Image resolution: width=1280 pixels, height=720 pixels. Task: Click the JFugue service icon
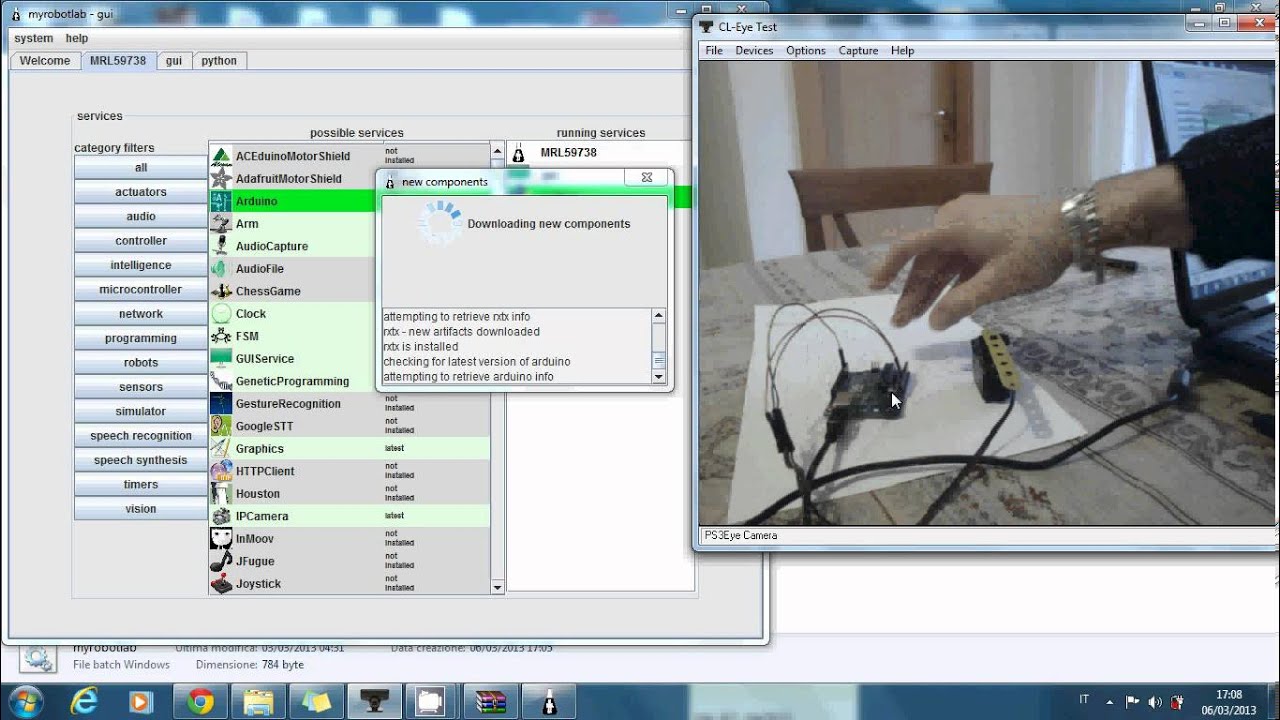click(221, 561)
